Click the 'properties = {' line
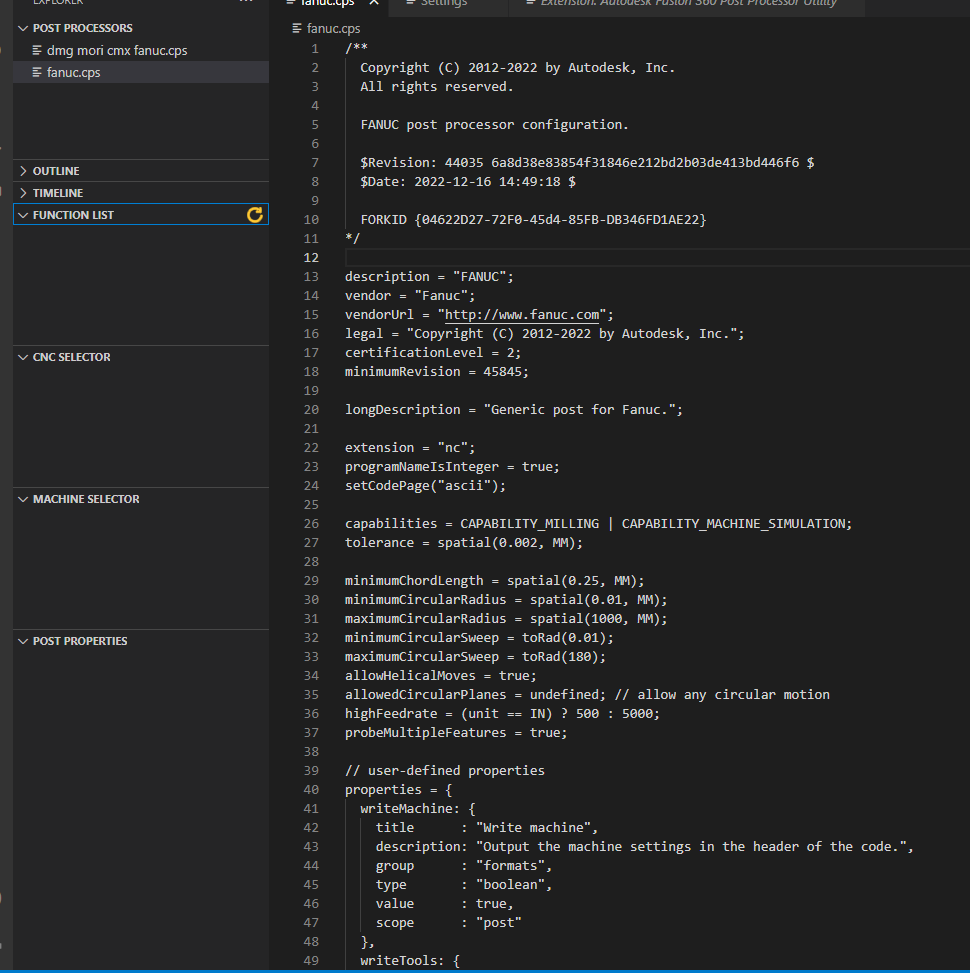Screen dimensions: 970x973 398,789
